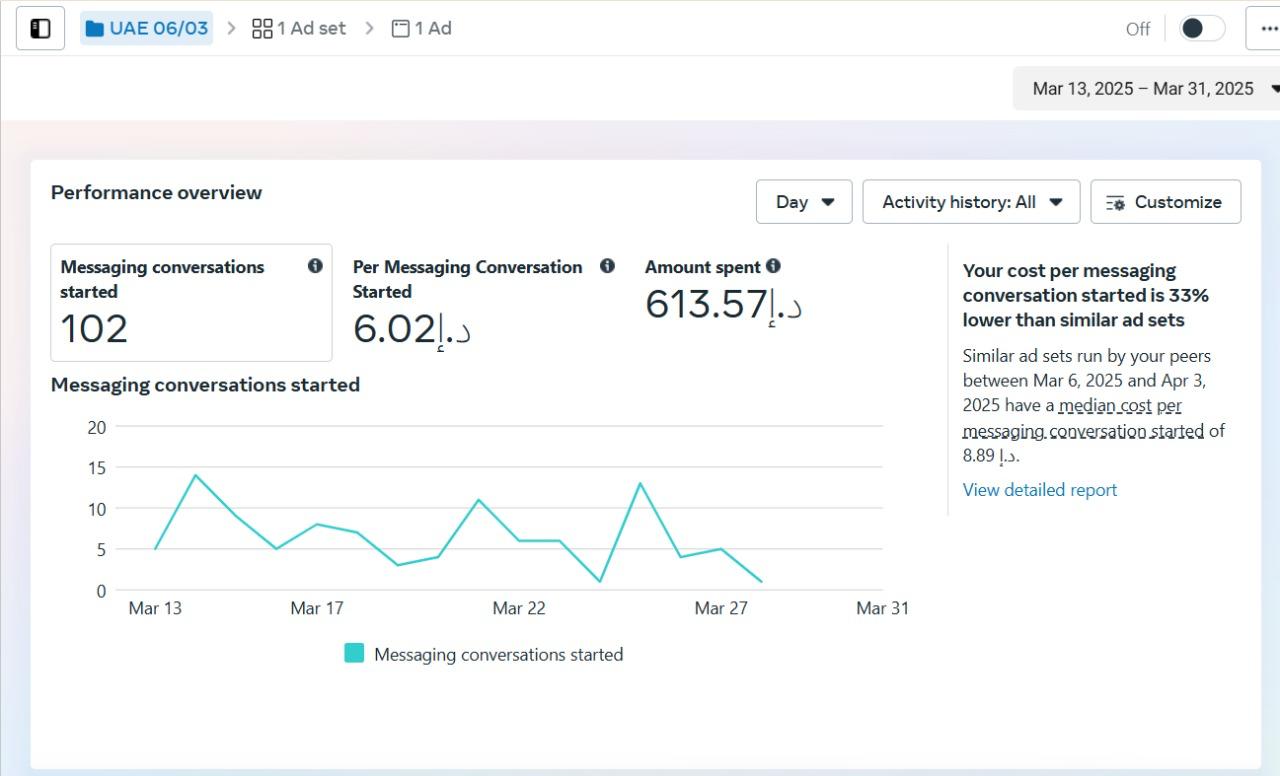Screen dimensions: 1280x776
Task: Open View detailed report link
Action: point(1040,490)
